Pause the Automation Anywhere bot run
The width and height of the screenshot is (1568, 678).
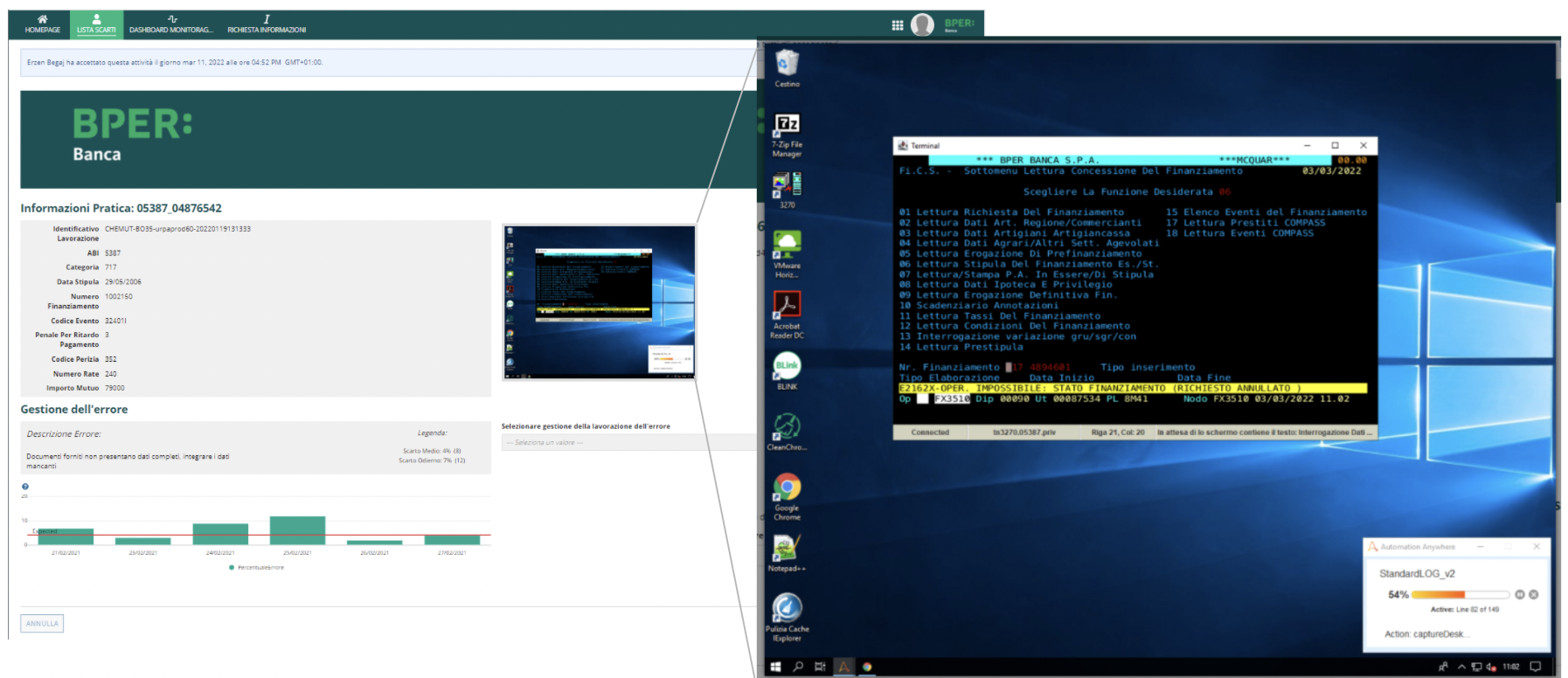(x=1520, y=594)
